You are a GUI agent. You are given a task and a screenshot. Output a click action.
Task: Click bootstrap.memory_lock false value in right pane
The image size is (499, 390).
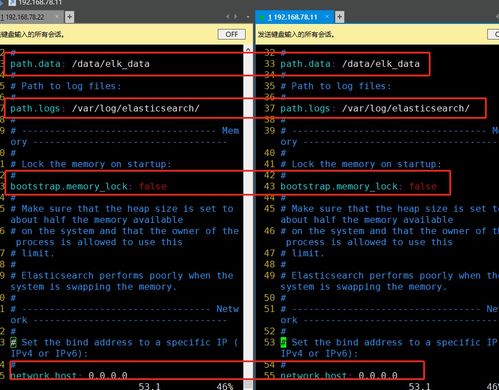tap(423, 186)
